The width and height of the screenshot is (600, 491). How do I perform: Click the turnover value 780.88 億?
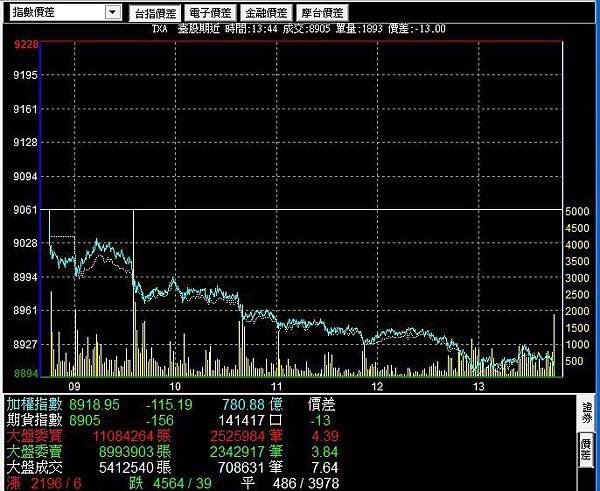[252, 405]
